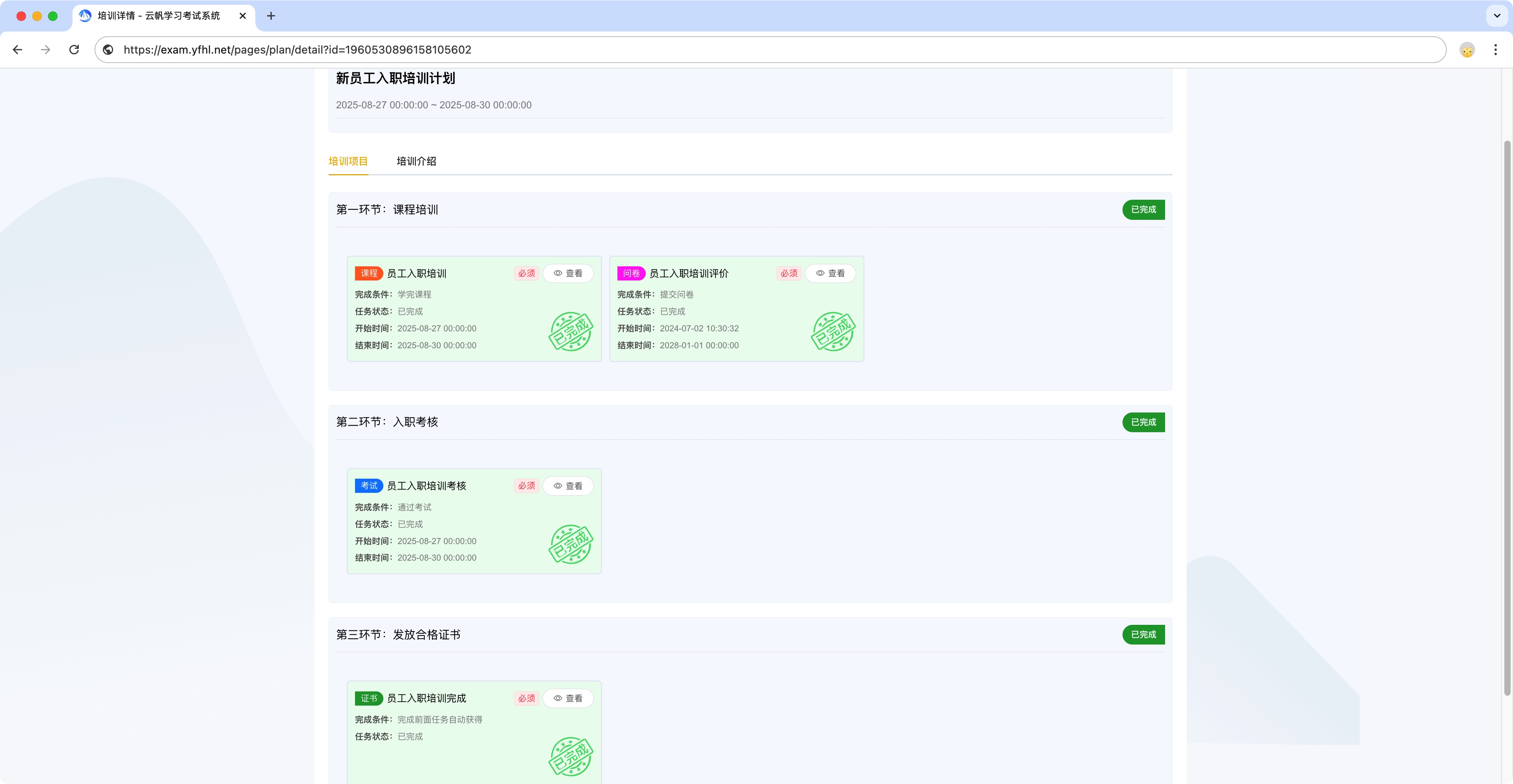This screenshot has width=1513, height=784.
Task: Click end time 2028-01-01 00:00:00
Action: tap(699, 346)
